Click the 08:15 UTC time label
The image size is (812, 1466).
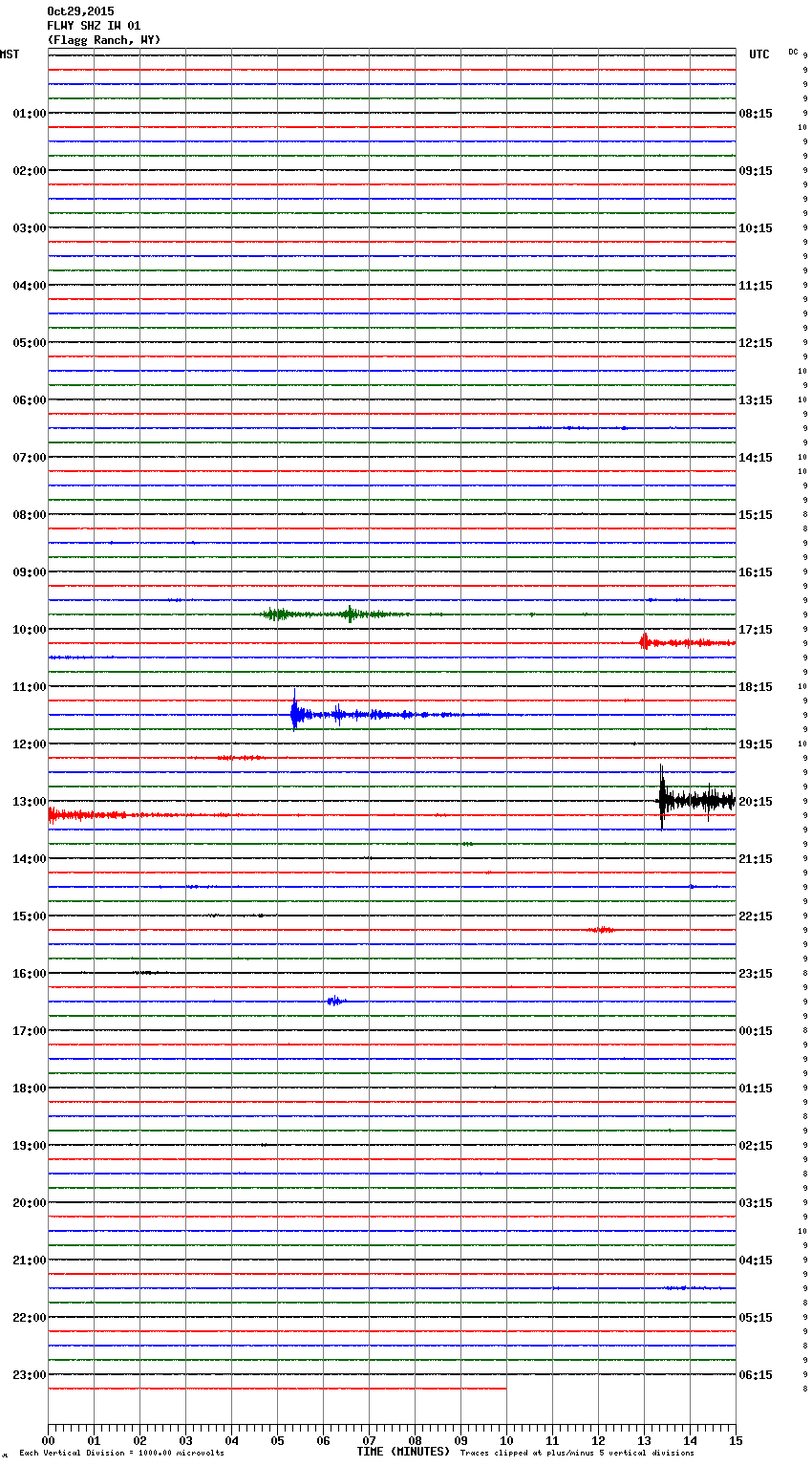tap(756, 114)
